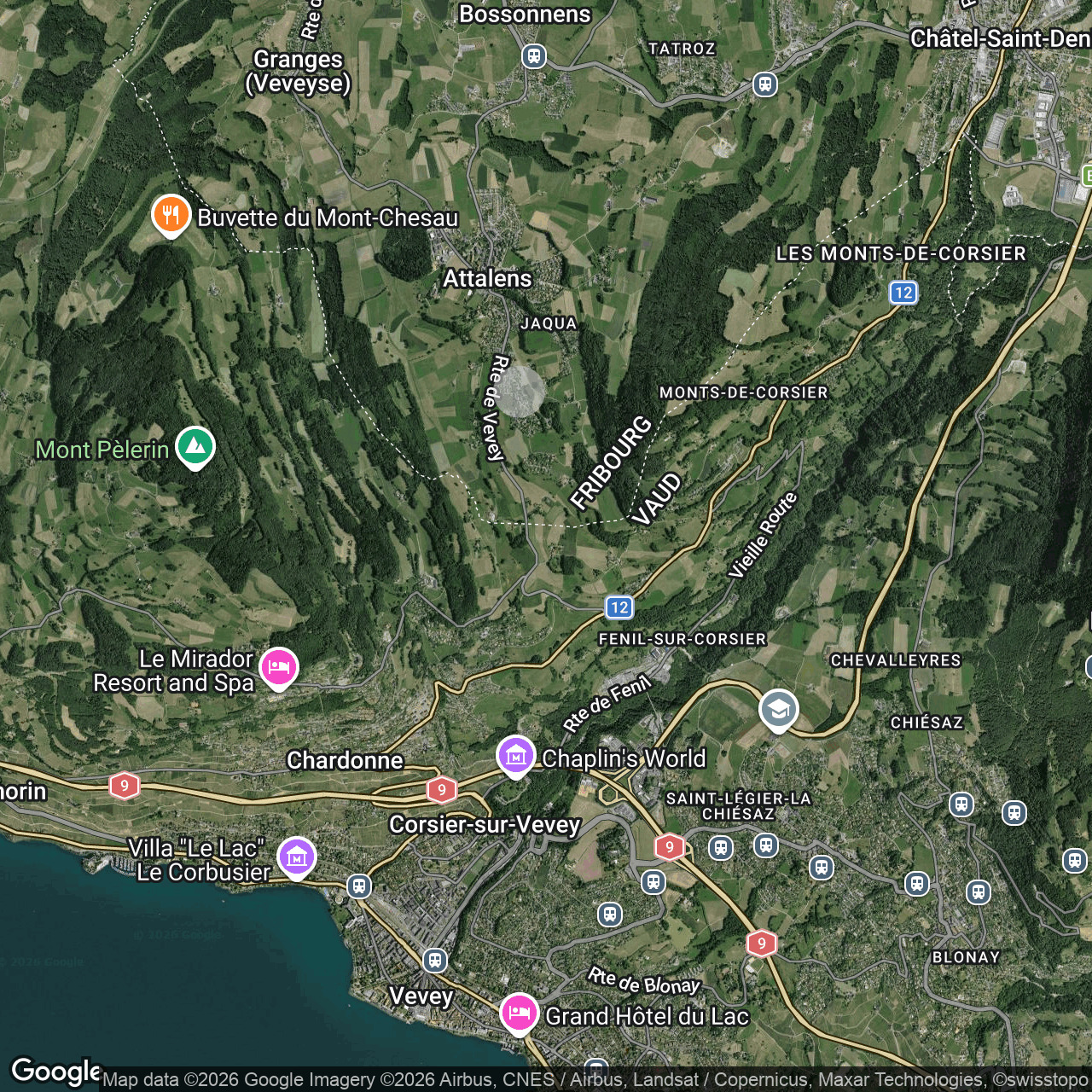Select the Bossonnens train station icon

[534, 56]
